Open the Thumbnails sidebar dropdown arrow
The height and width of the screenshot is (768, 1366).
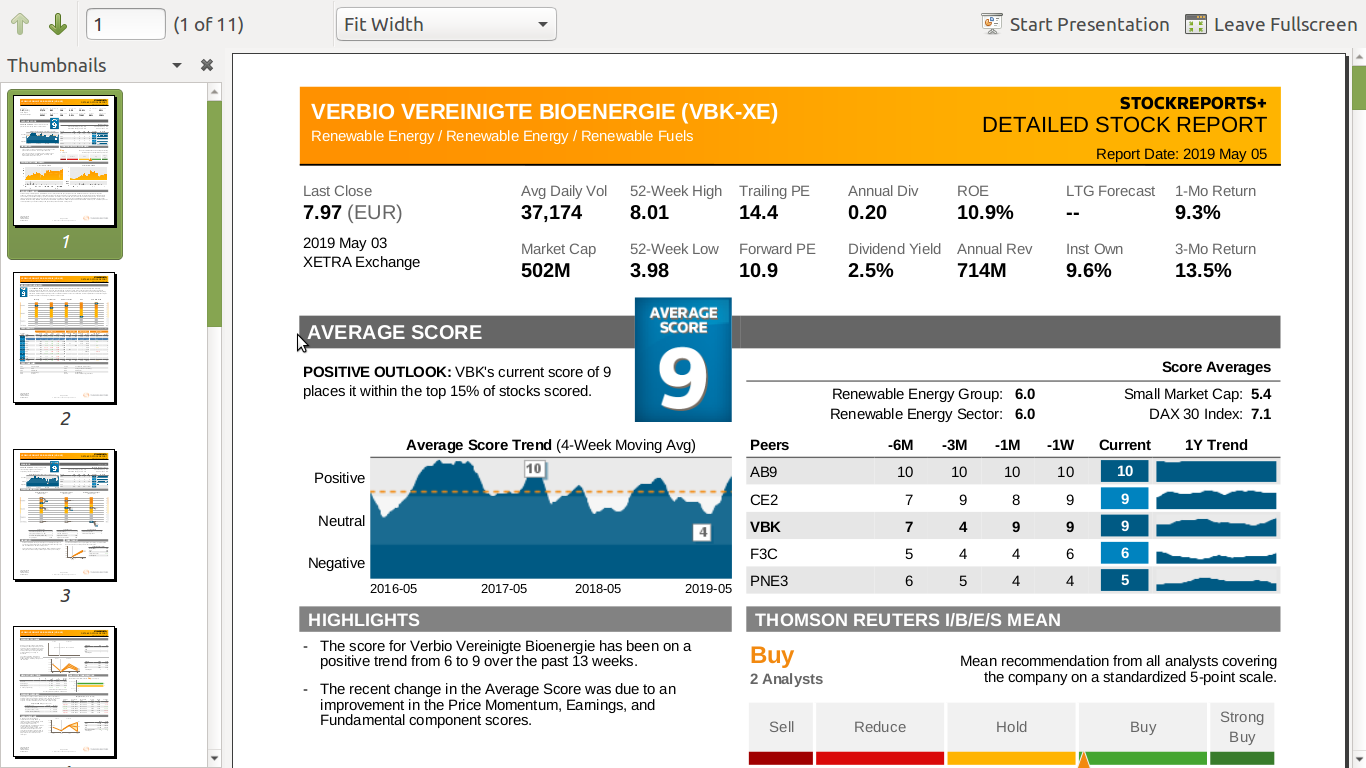pyautogui.click(x=177, y=65)
